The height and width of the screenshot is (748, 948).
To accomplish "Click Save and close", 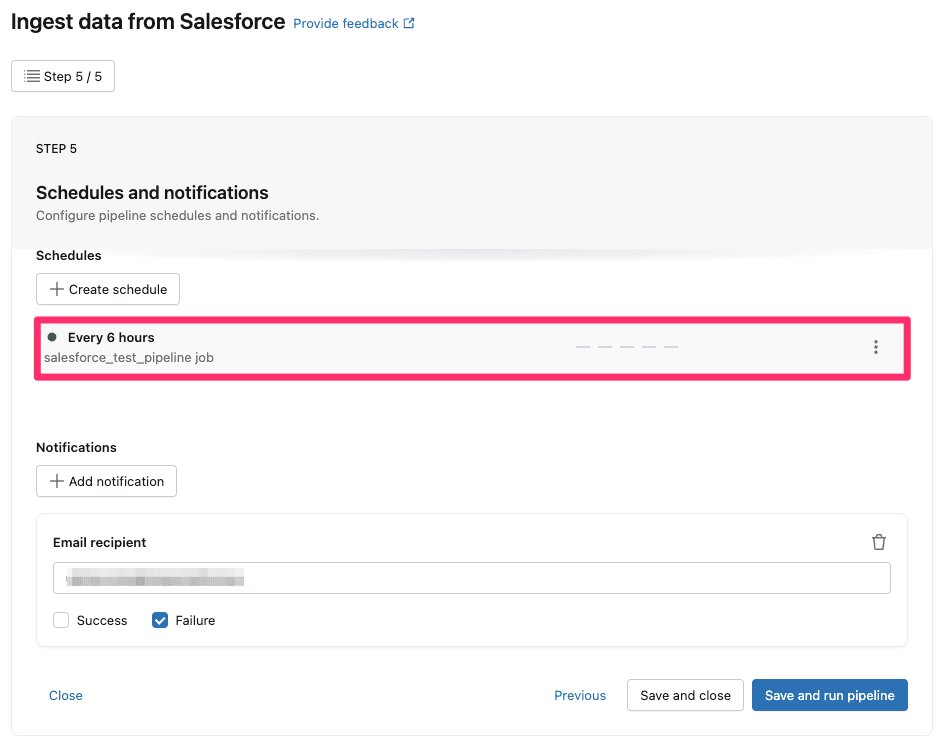I will 684,694.
